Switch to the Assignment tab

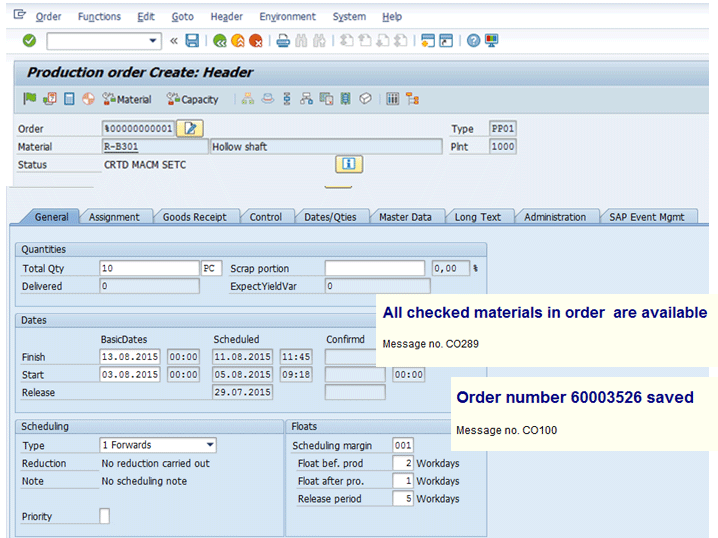click(114, 217)
